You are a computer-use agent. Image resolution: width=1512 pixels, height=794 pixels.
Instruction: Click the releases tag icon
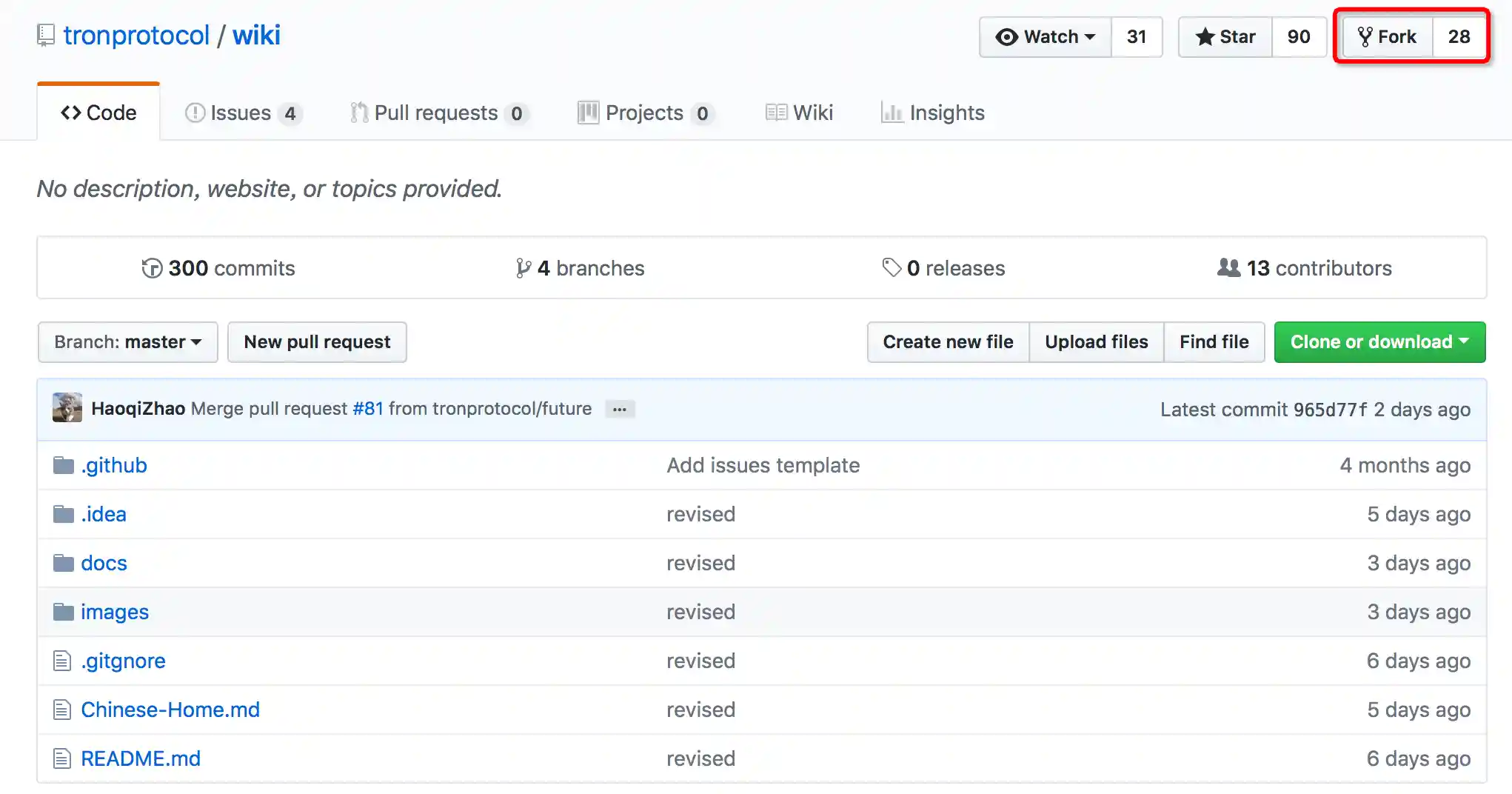click(892, 267)
